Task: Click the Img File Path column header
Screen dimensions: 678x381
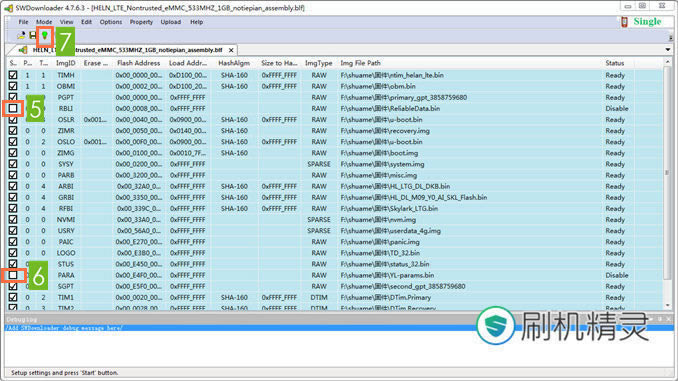Action: pos(361,63)
